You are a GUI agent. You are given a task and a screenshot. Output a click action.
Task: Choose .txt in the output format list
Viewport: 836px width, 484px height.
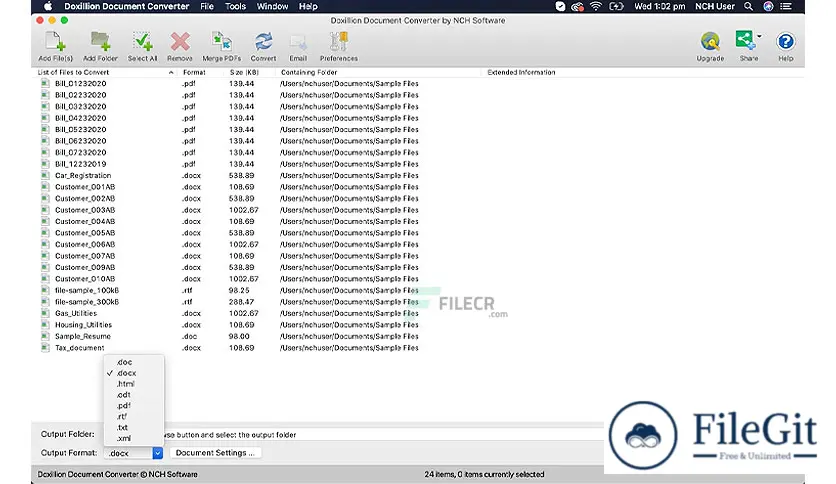point(134,427)
